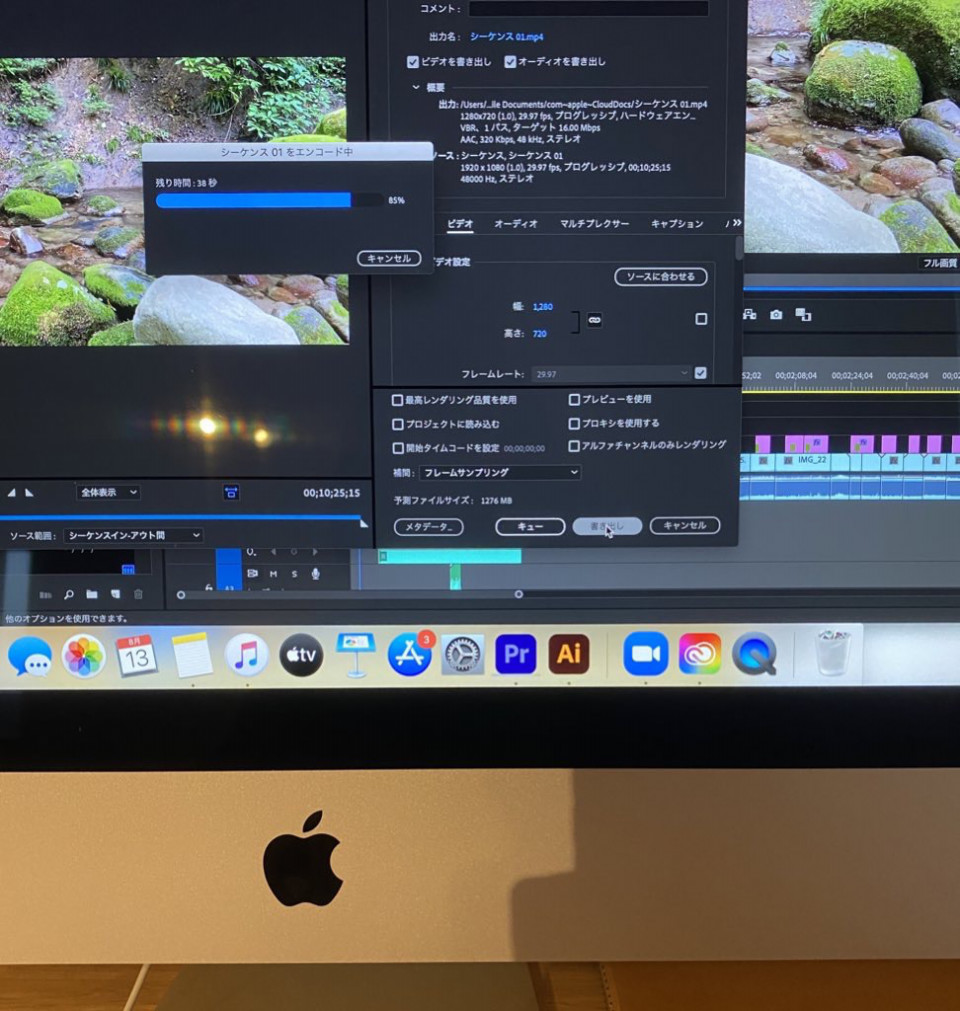960x1011 pixels.
Task: Open System Preferences from the Dock
Action: [x=462, y=654]
